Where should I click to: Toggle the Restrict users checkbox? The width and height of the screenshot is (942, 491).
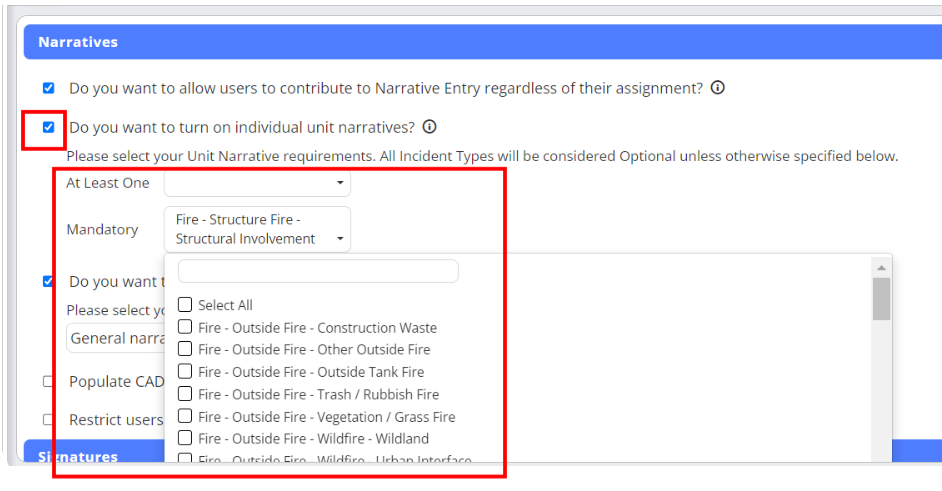tap(49, 420)
